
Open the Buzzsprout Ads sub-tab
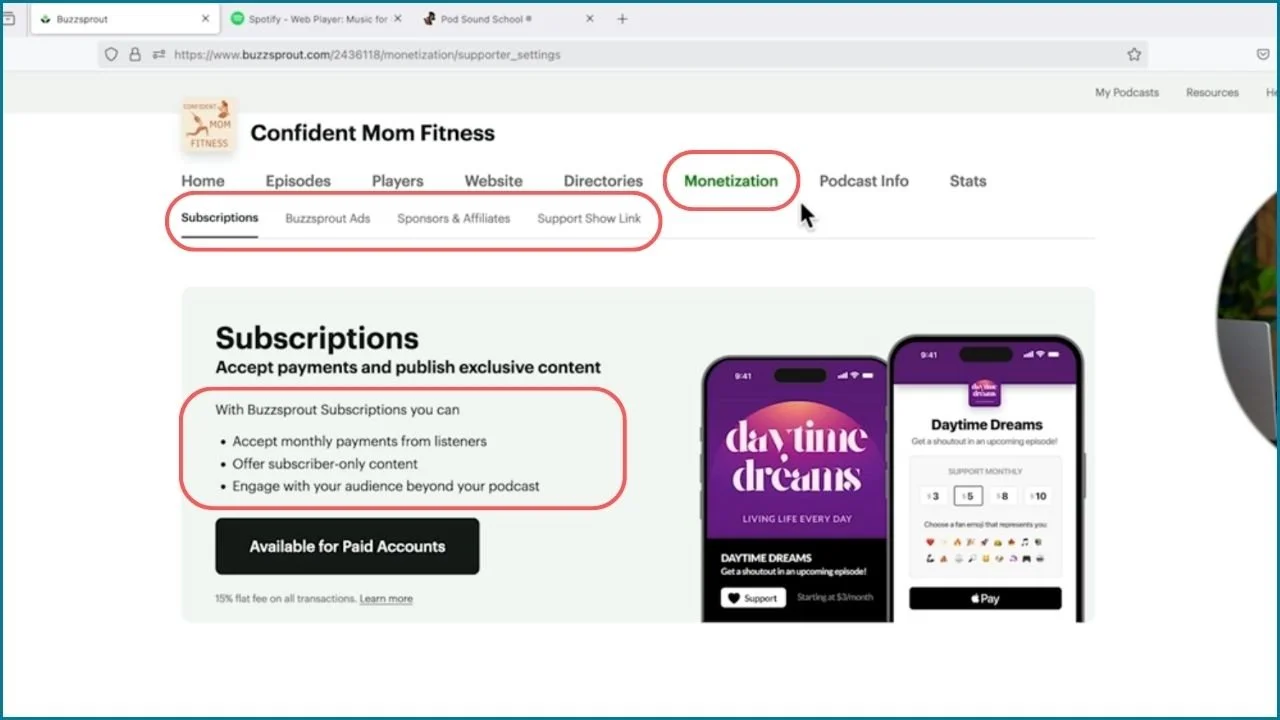tap(328, 218)
